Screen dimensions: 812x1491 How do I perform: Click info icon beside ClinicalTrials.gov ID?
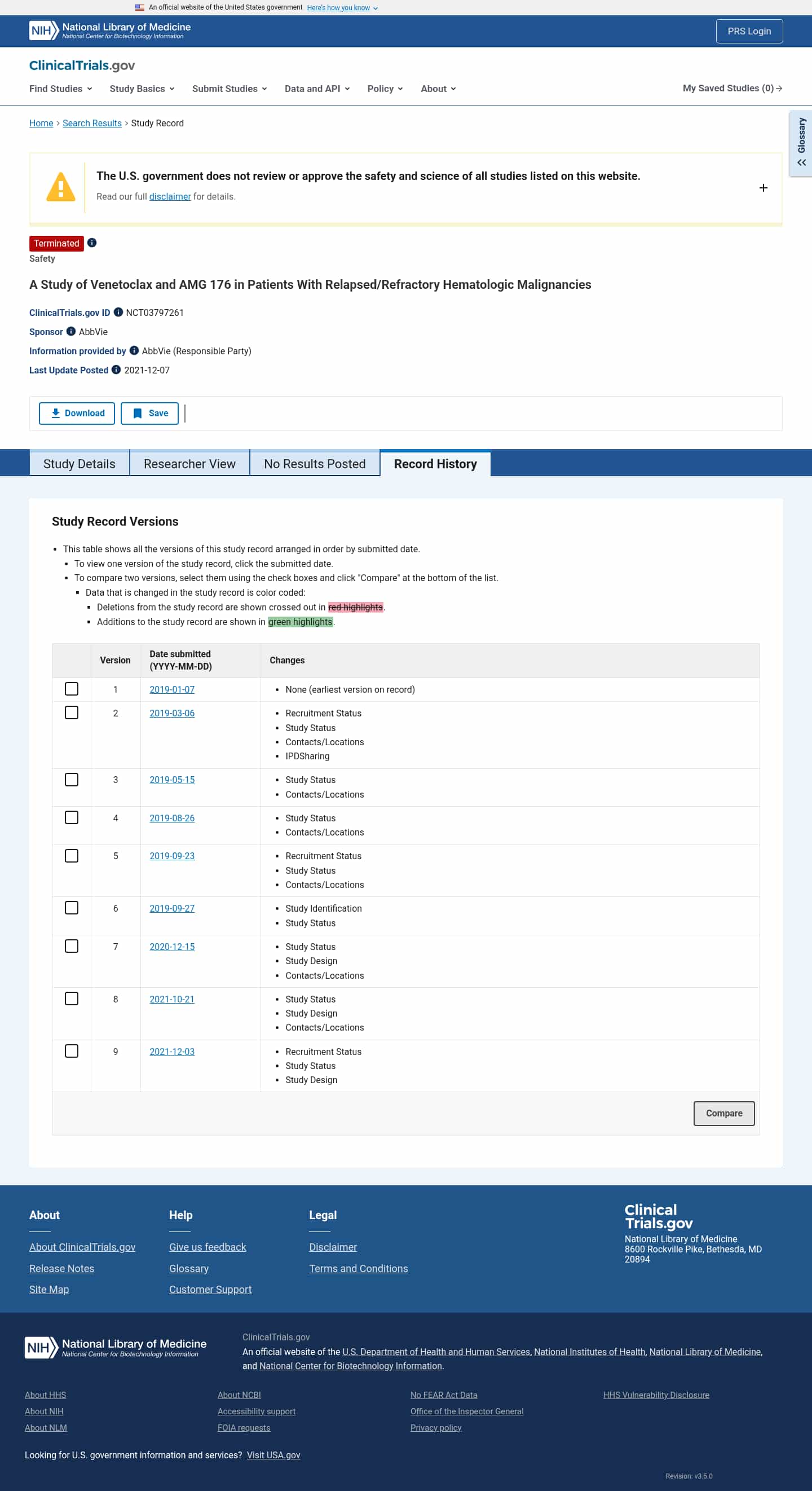pyautogui.click(x=118, y=313)
